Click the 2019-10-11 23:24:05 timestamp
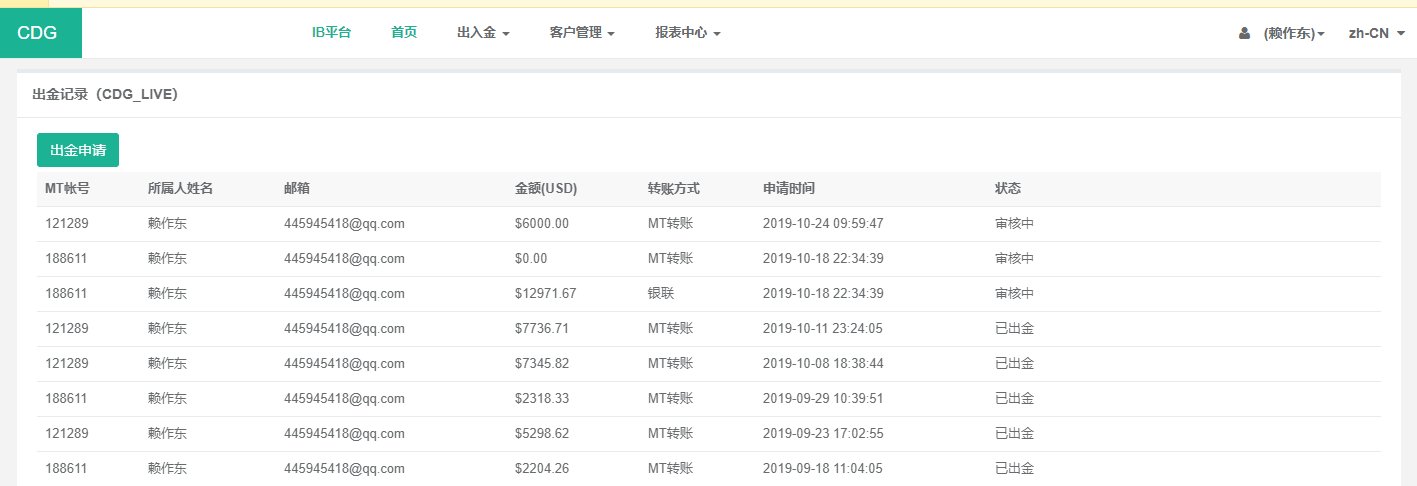Image resolution: width=1417 pixels, height=486 pixels. pyautogui.click(x=822, y=329)
